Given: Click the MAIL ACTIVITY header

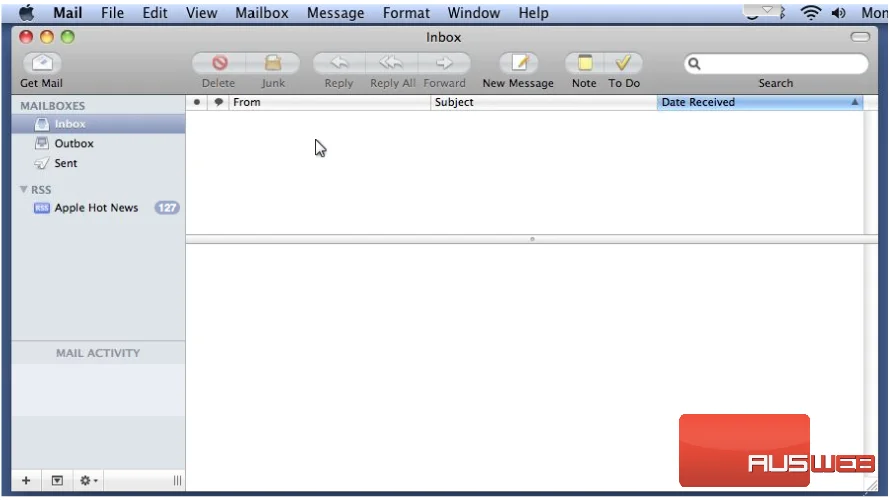Looking at the screenshot, I should click(98, 353).
